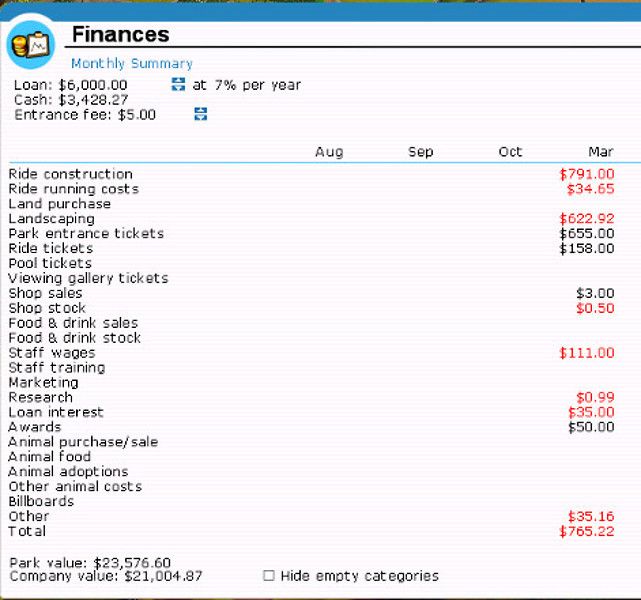This screenshot has width=641, height=600.
Task: Click the Total row label
Action: [x=27, y=531]
